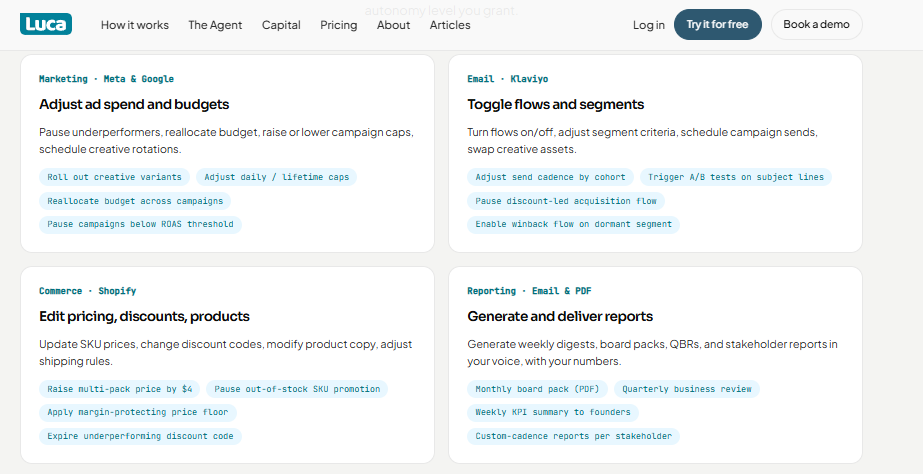Click the Try it for free button
Image resolution: width=923 pixels, height=474 pixels.
point(718,24)
